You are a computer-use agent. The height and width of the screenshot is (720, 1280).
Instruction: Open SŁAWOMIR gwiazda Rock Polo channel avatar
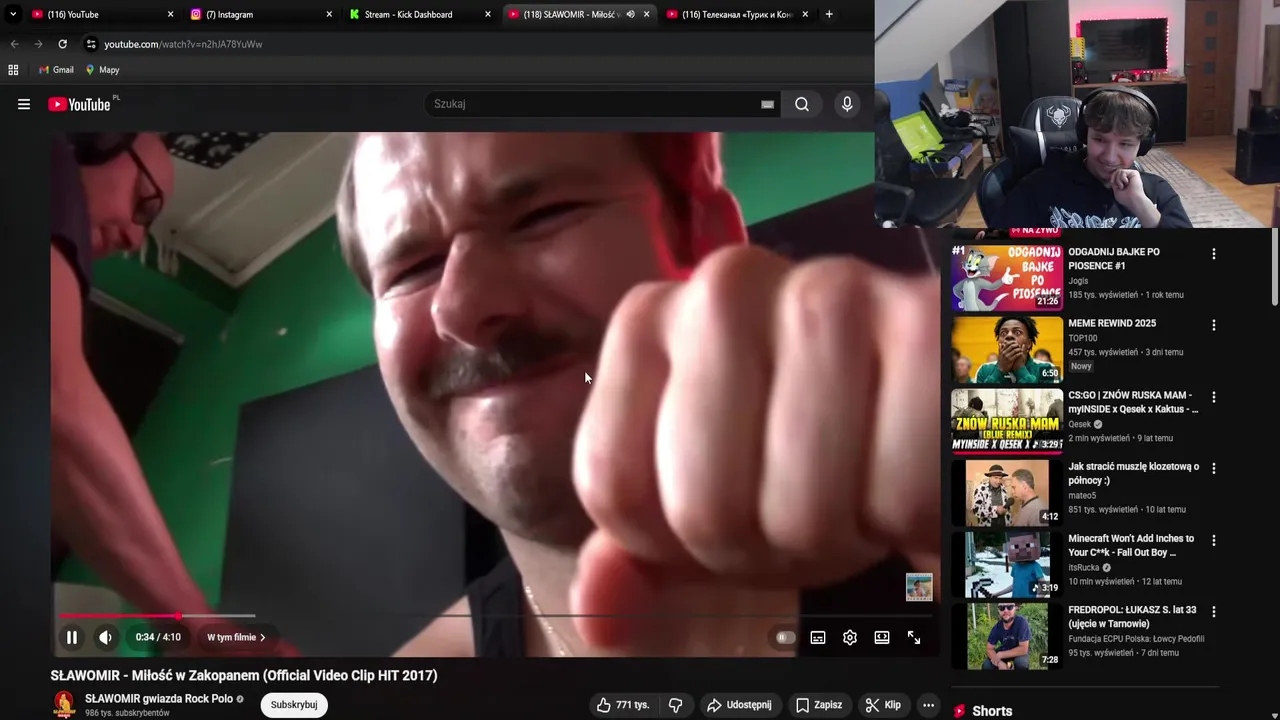pyautogui.click(x=64, y=705)
